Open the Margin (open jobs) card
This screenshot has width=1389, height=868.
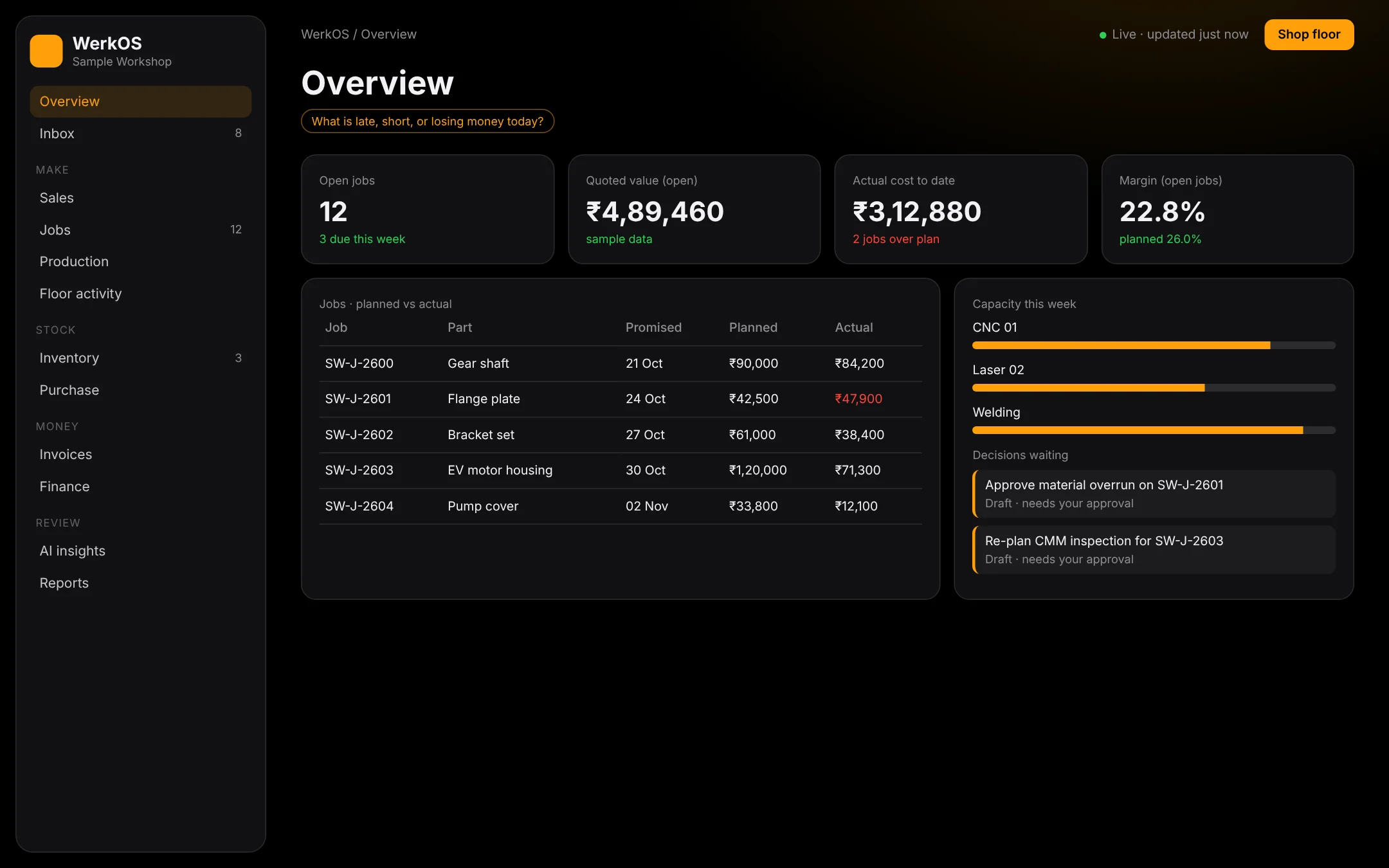click(x=1228, y=209)
